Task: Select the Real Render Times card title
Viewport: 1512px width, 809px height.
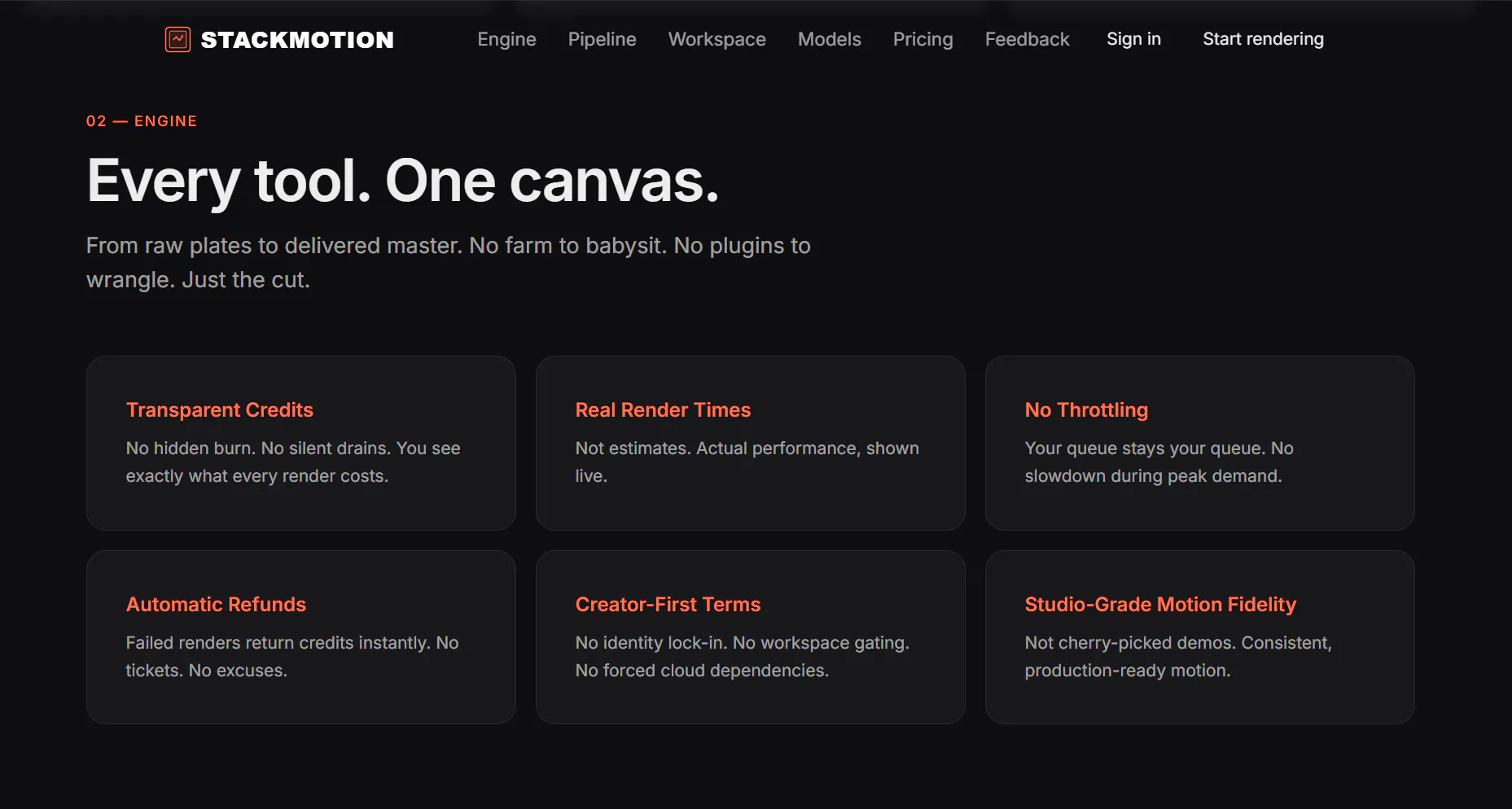Action: coord(663,409)
